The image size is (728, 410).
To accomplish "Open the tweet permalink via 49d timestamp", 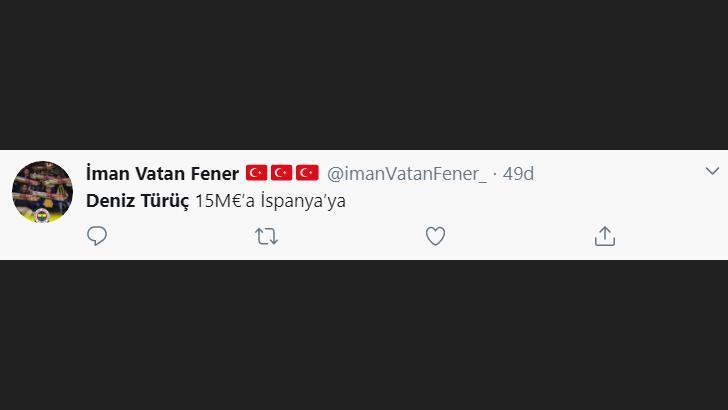I will point(518,173).
